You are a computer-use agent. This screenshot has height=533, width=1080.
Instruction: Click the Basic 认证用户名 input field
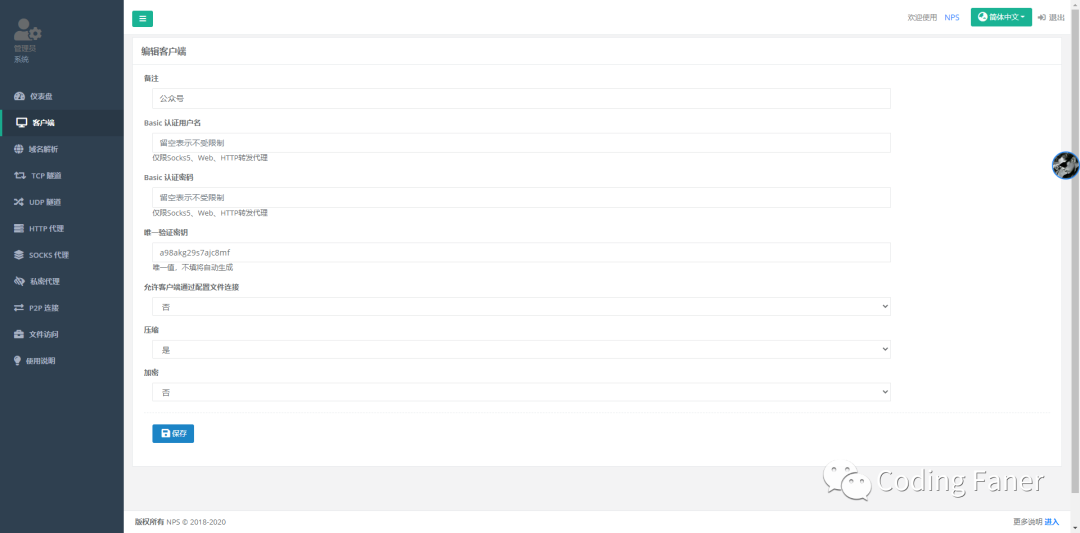(521, 143)
